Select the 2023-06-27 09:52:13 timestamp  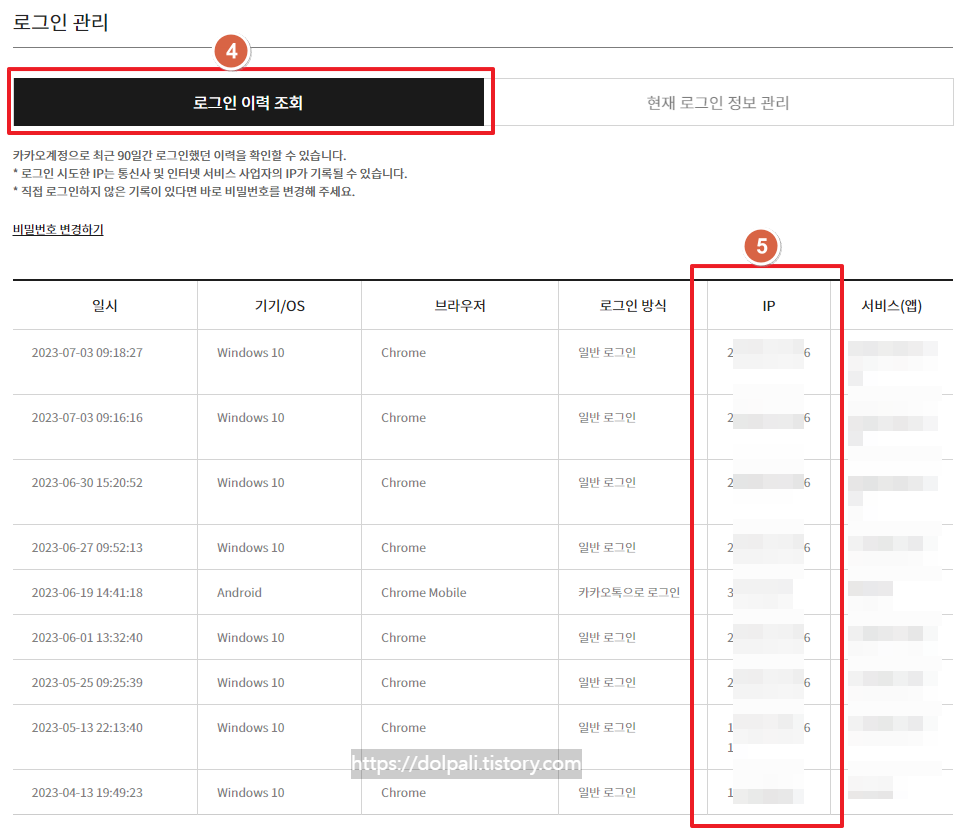[x=87, y=548]
